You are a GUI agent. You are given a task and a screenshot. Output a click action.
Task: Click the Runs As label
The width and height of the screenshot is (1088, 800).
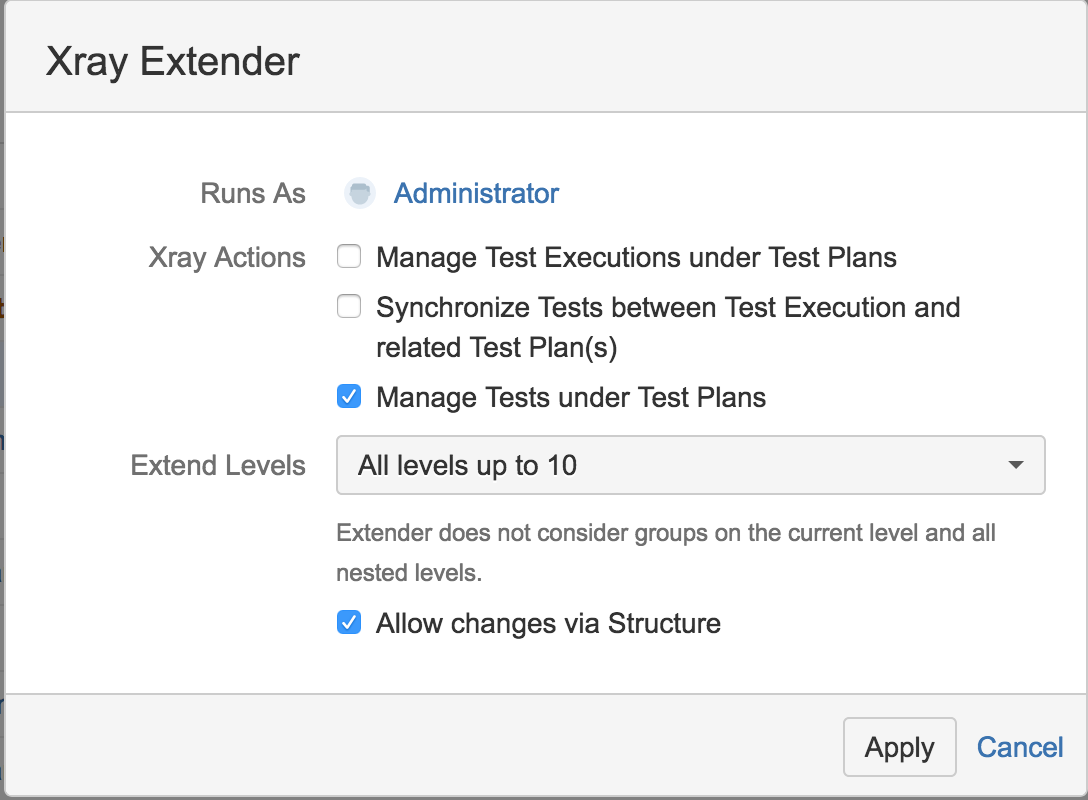(x=253, y=194)
